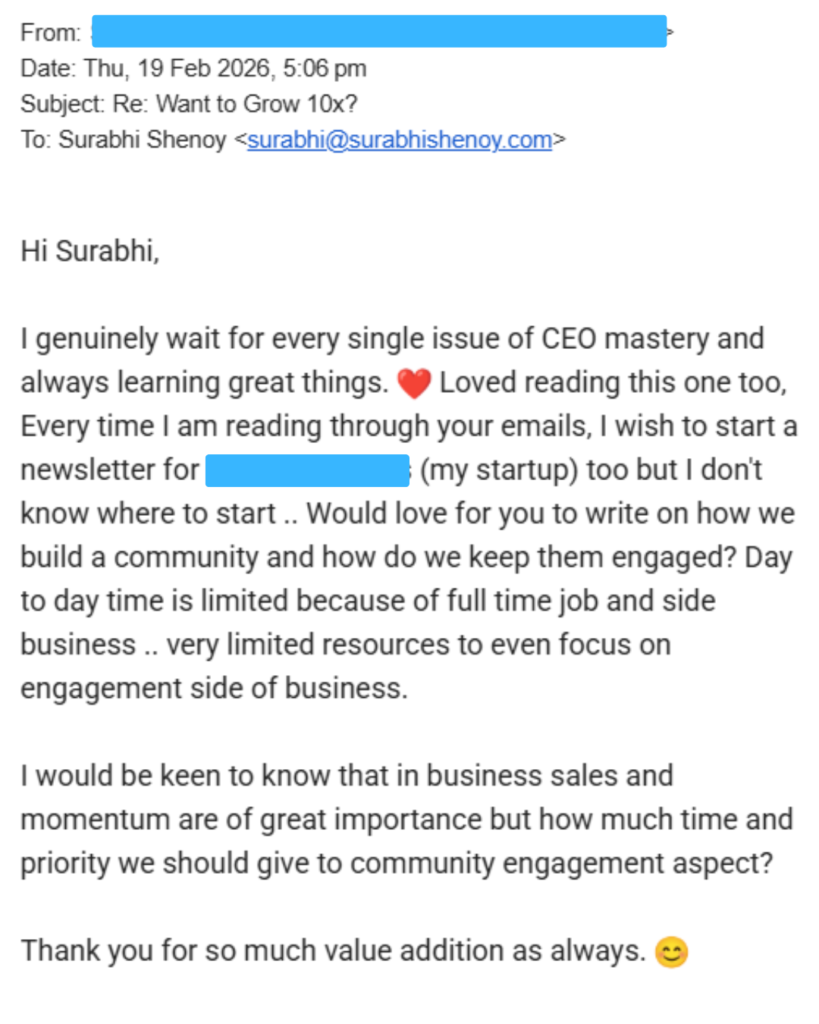
Task: Click recipient name "Surabhi Shenoy" in the To line
Action: [x=143, y=140]
